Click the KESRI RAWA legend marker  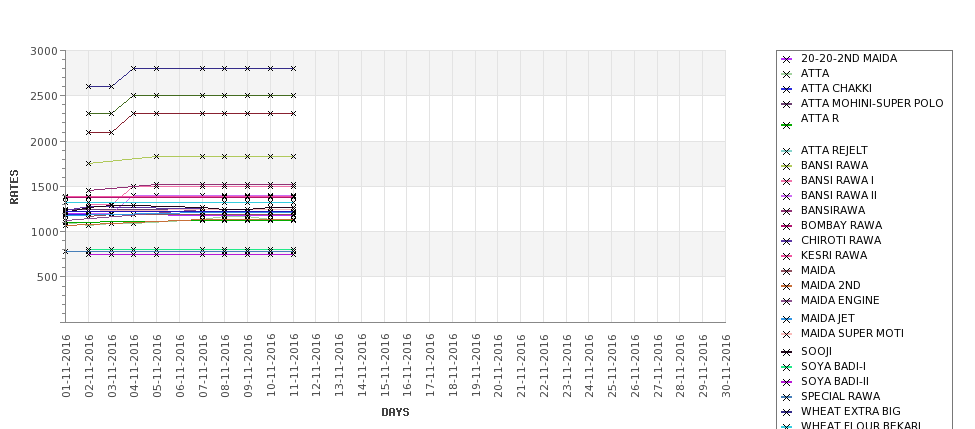point(787,256)
